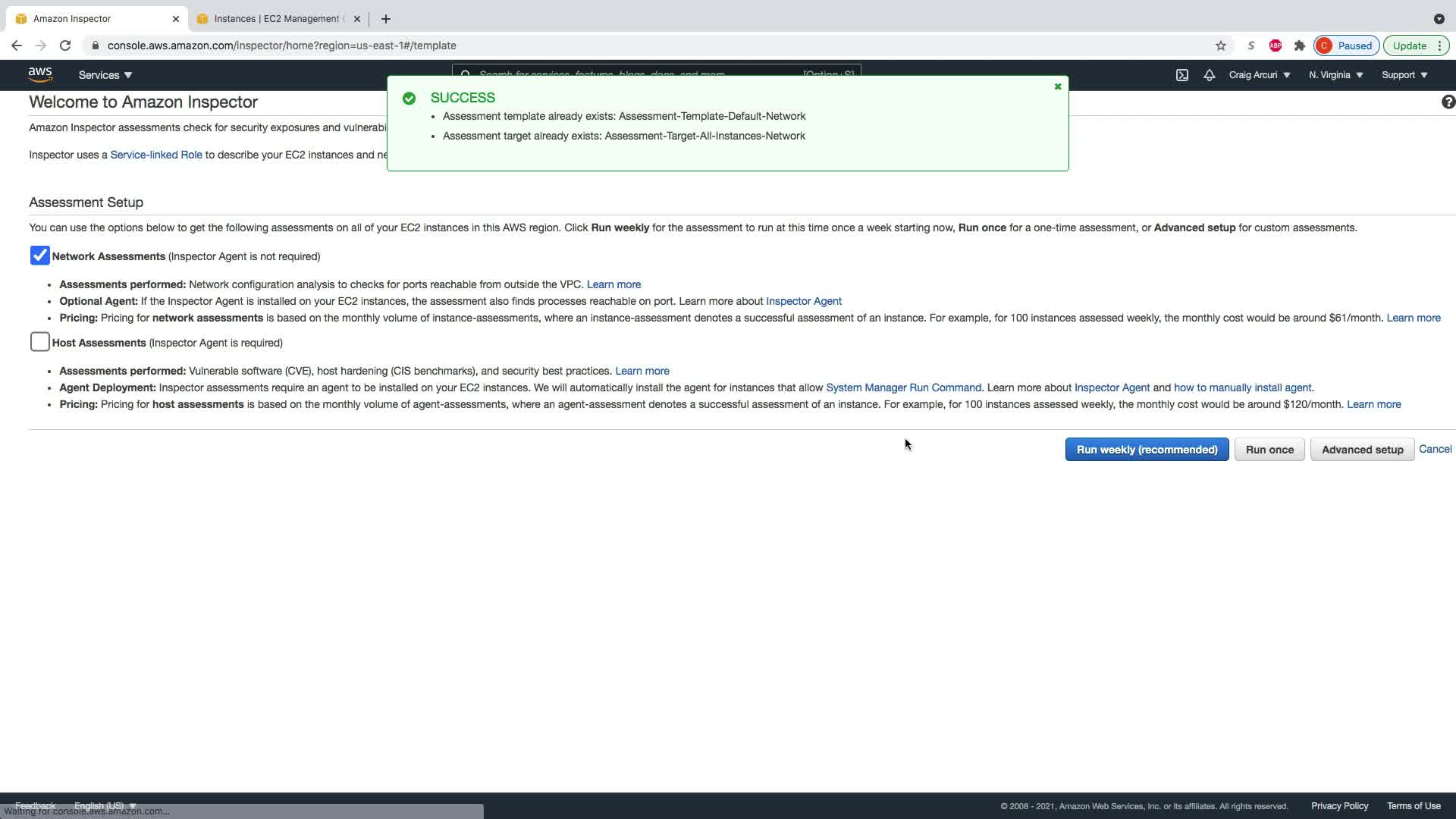Click the AdBlock Plus extension icon

click(x=1275, y=45)
